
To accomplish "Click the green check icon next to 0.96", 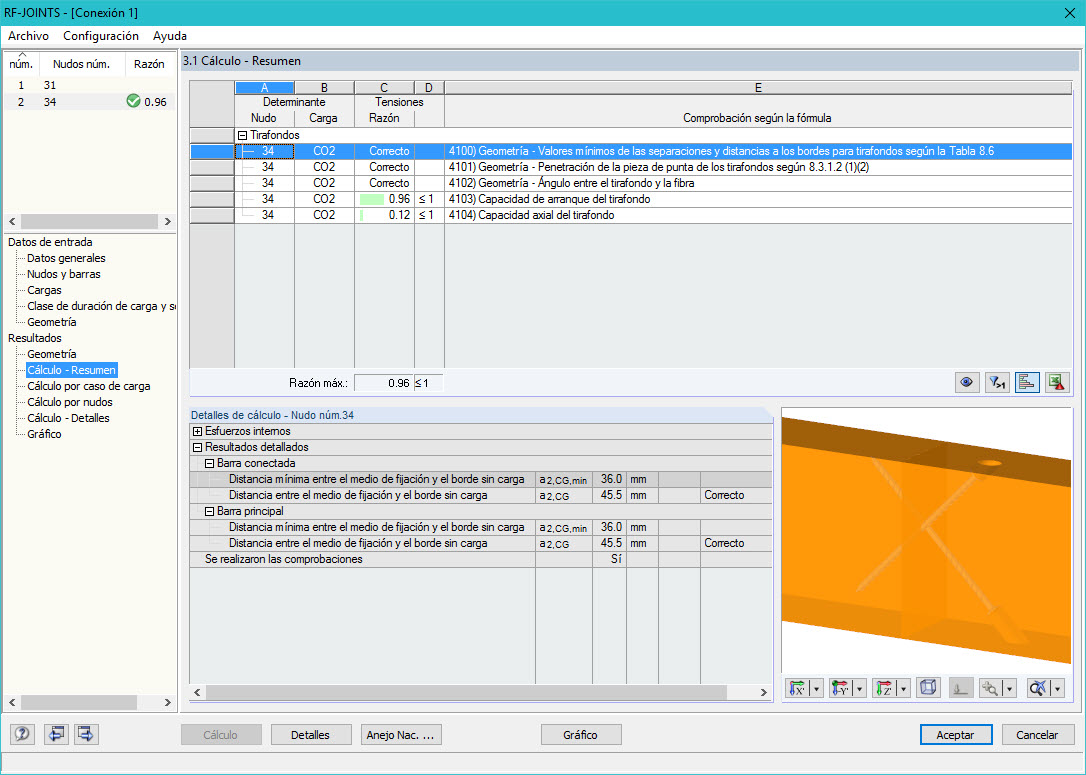I will tap(134, 102).
